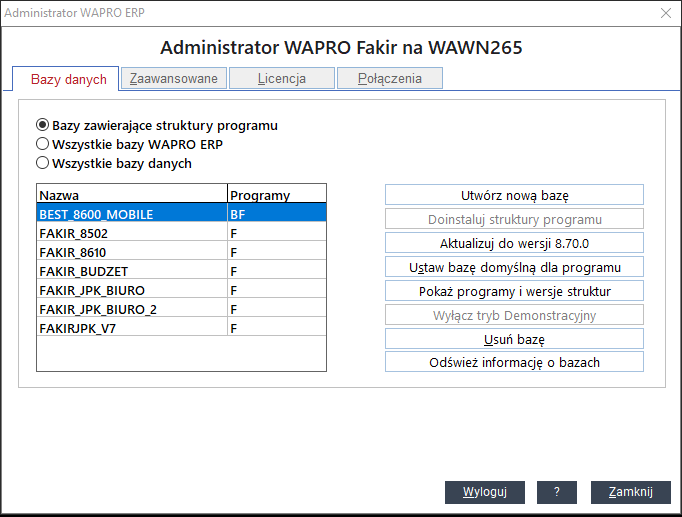Select the BEST_8600_MOBILE database row
This screenshot has height=517, width=682.
click(x=181, y=214)
